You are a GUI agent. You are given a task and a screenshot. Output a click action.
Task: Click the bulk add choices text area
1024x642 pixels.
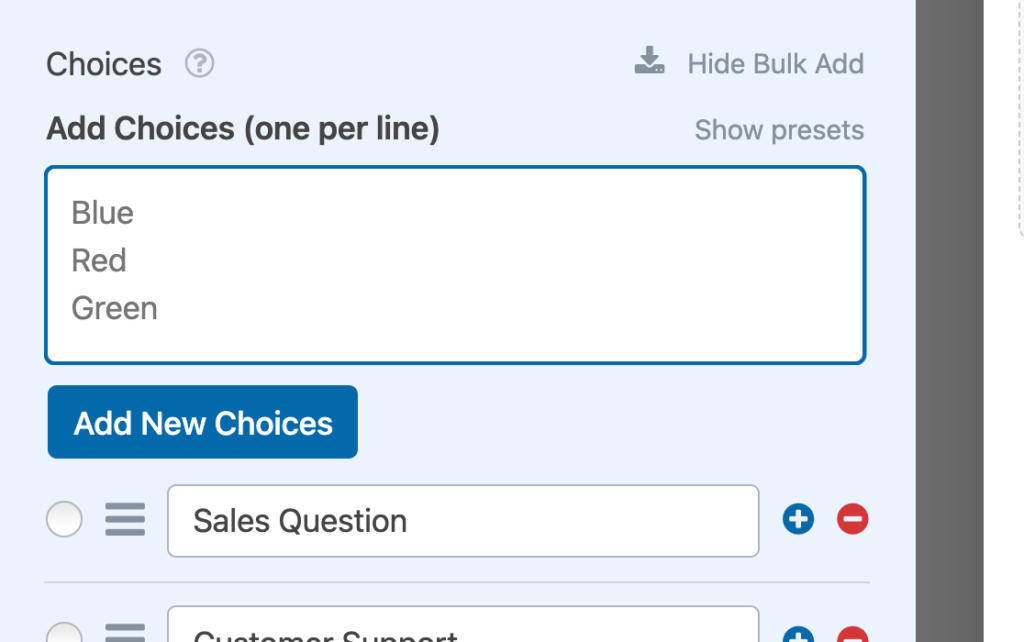pyautogui.click(x=455, y=264)
